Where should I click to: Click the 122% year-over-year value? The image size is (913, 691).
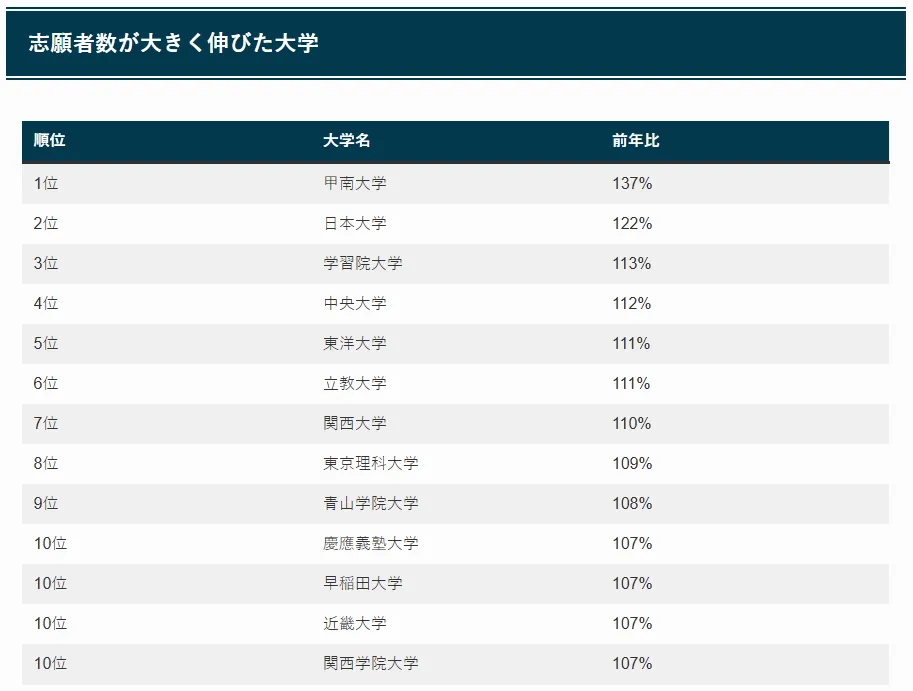pyautogui.click(x=632, y=224)
